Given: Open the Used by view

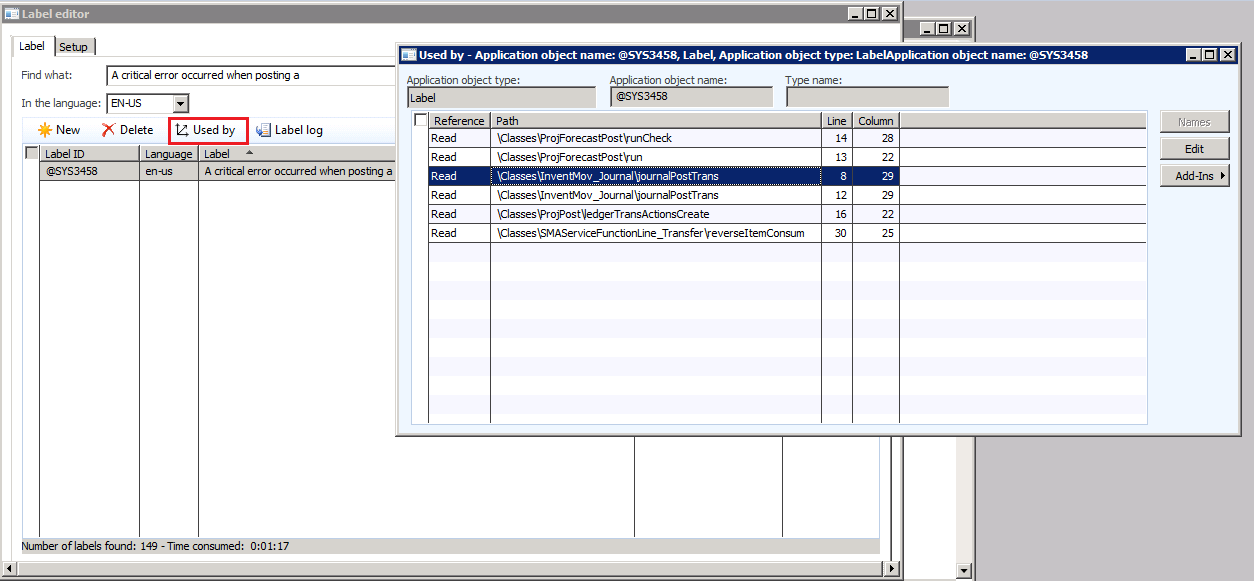Looking at the screenshot, I should tap(207, 129).
